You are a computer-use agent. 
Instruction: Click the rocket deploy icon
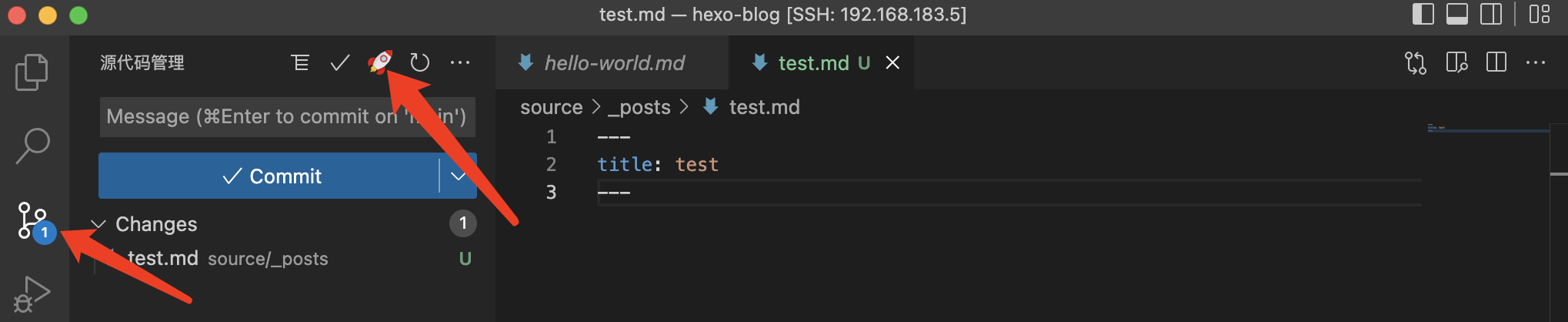tap(379, 62)
